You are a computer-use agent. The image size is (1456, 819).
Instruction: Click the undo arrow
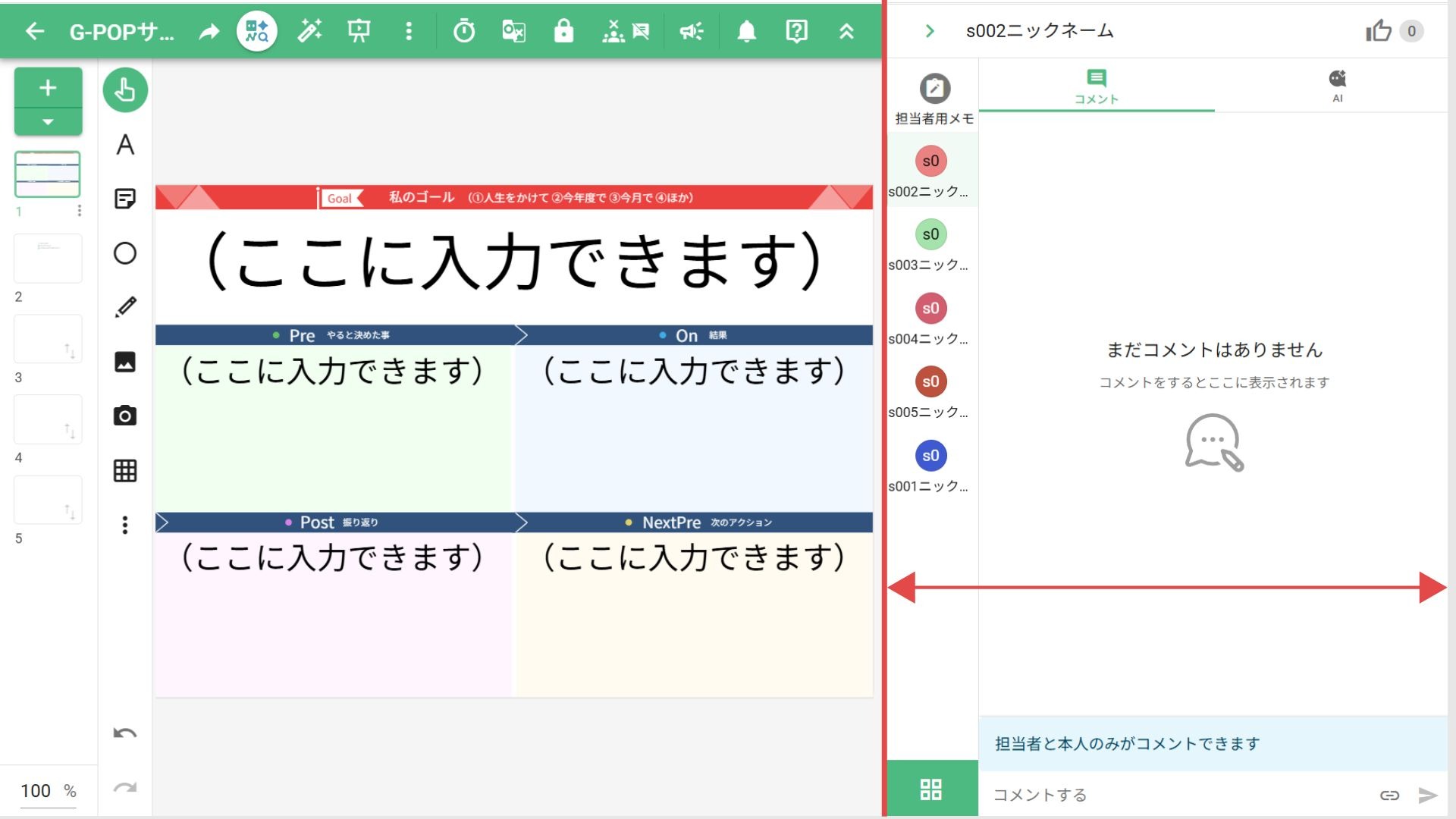125,733
